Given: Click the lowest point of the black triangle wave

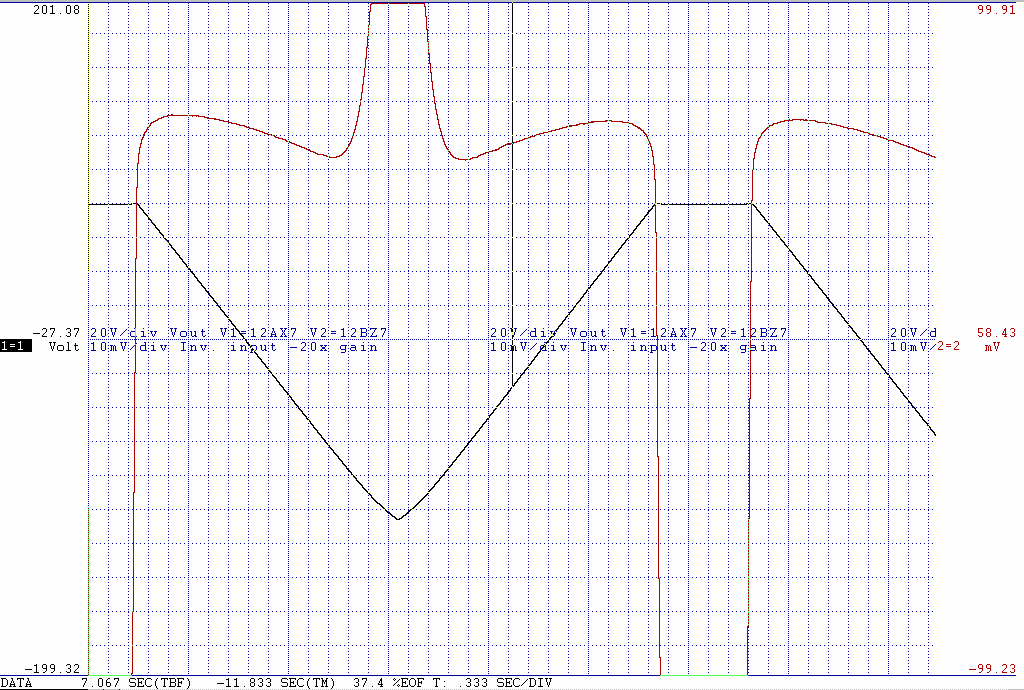Looking at the screenshot, I should [398, 519].
